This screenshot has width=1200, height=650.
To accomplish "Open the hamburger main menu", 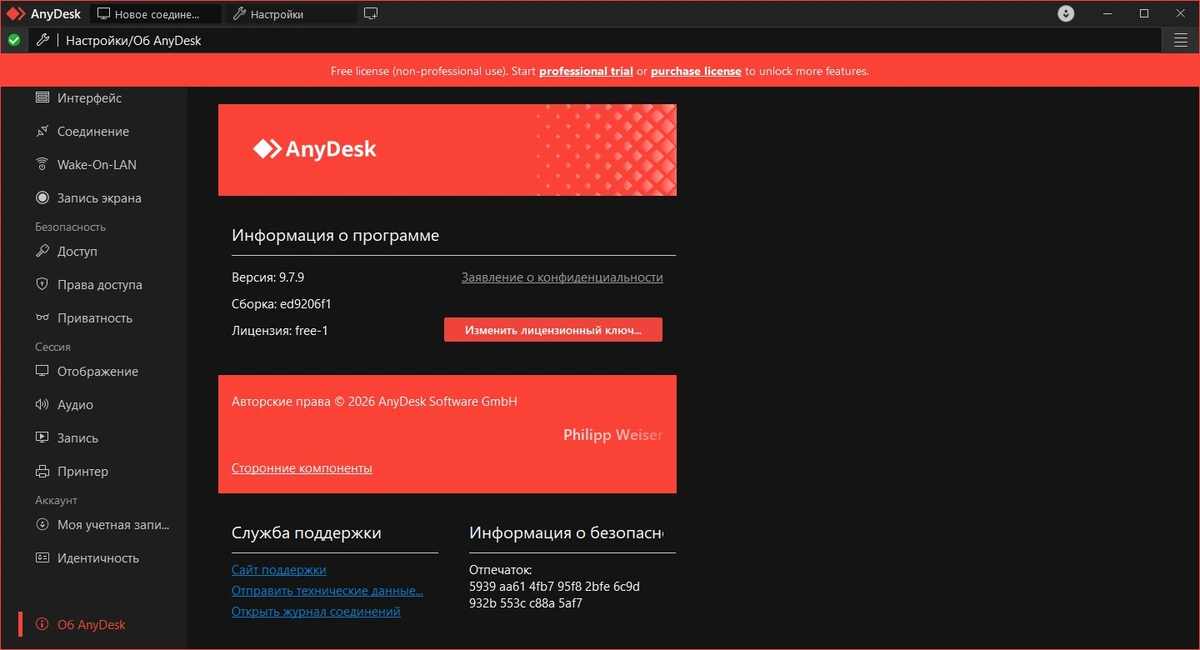I will pos(1181,40).
